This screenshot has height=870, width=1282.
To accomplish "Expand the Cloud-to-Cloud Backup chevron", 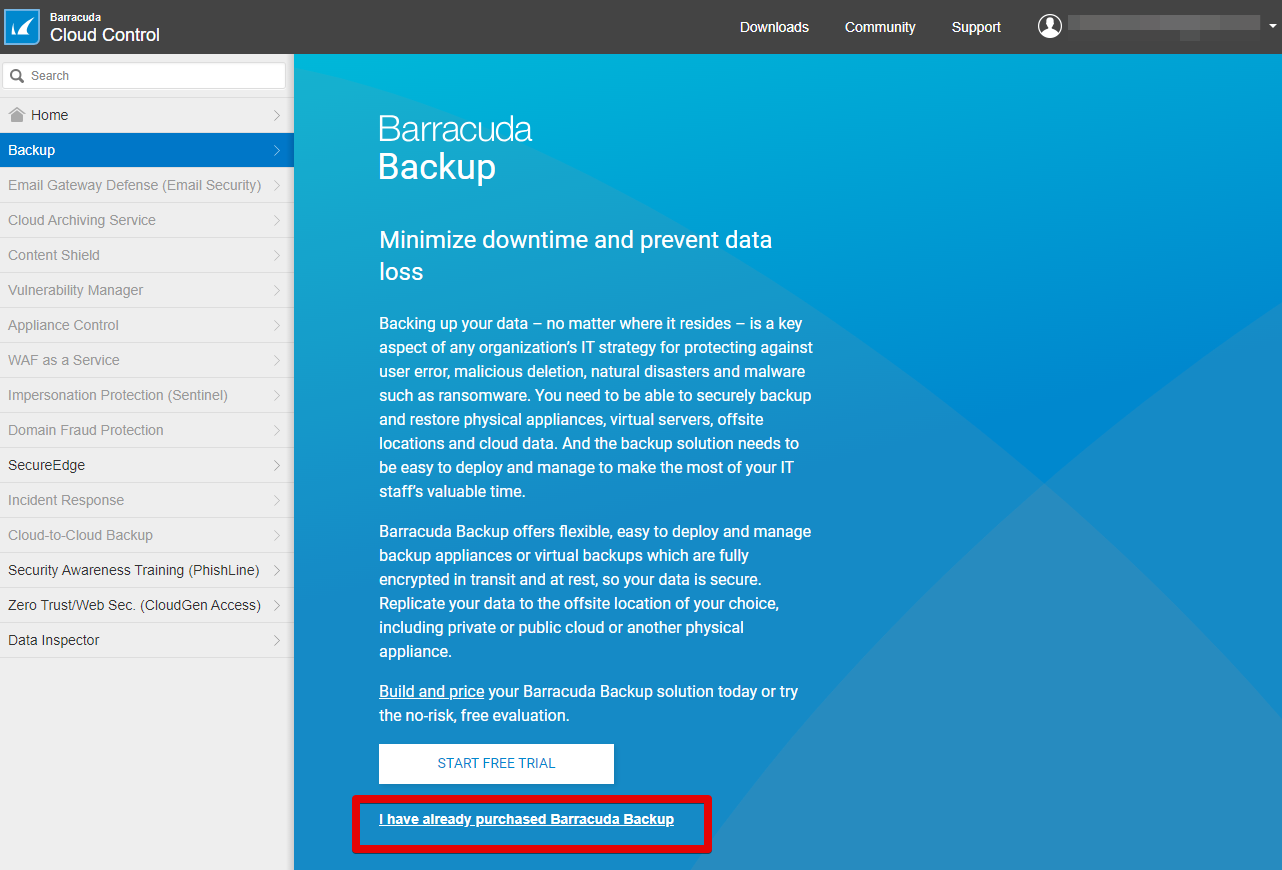I will coord(277,535).
